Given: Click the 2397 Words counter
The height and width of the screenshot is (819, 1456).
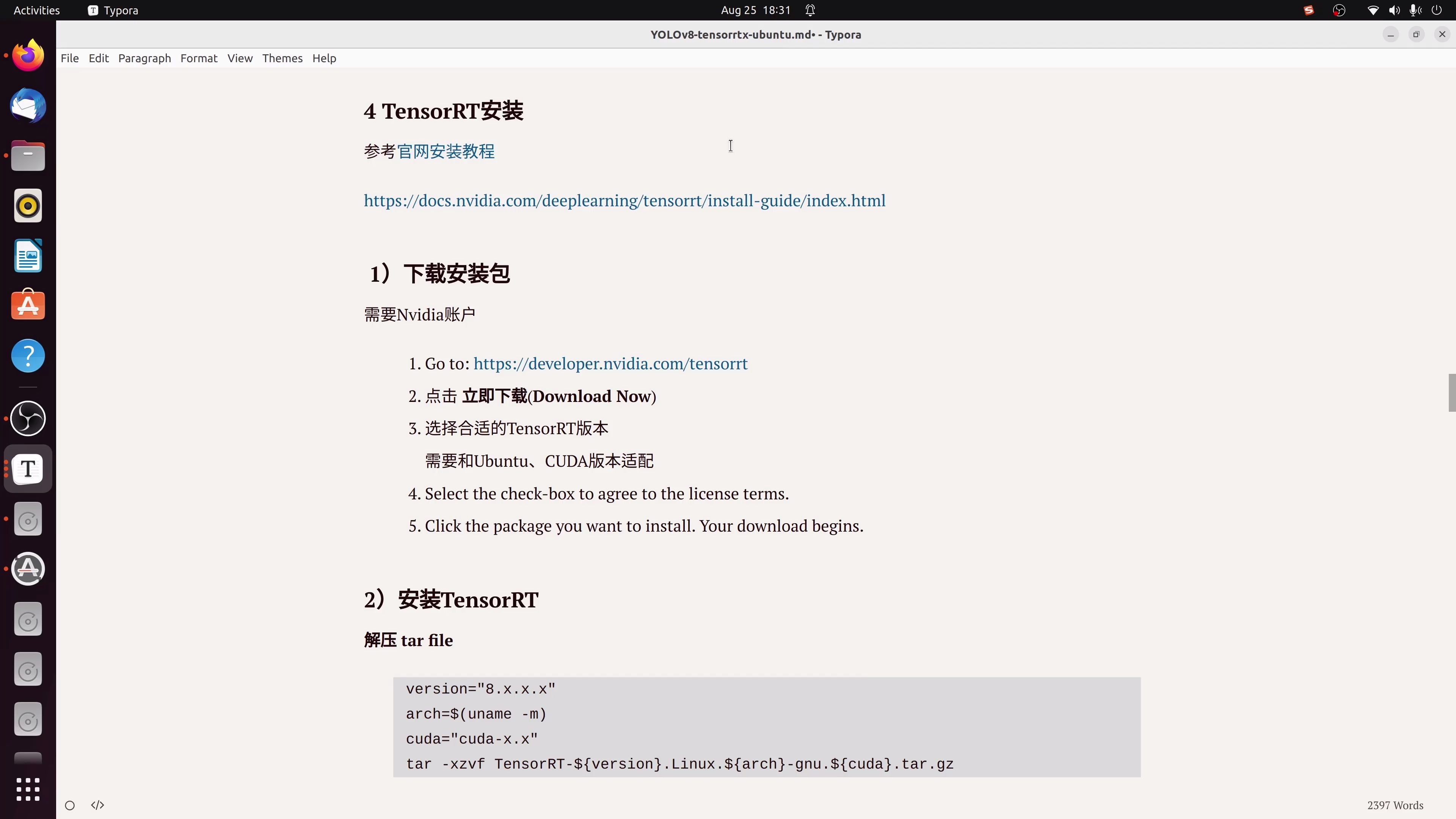Looking at the screenshot, I should tap(1395, 805).
